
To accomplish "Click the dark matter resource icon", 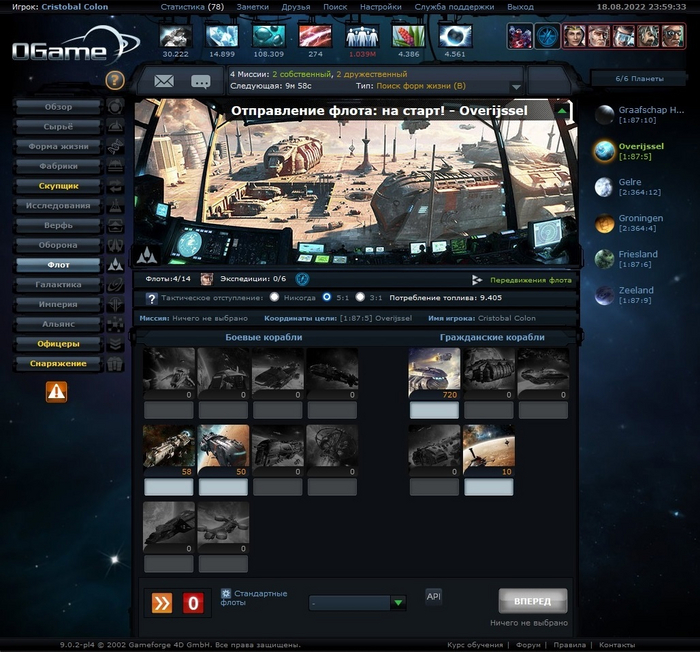I will coord(455,36).
